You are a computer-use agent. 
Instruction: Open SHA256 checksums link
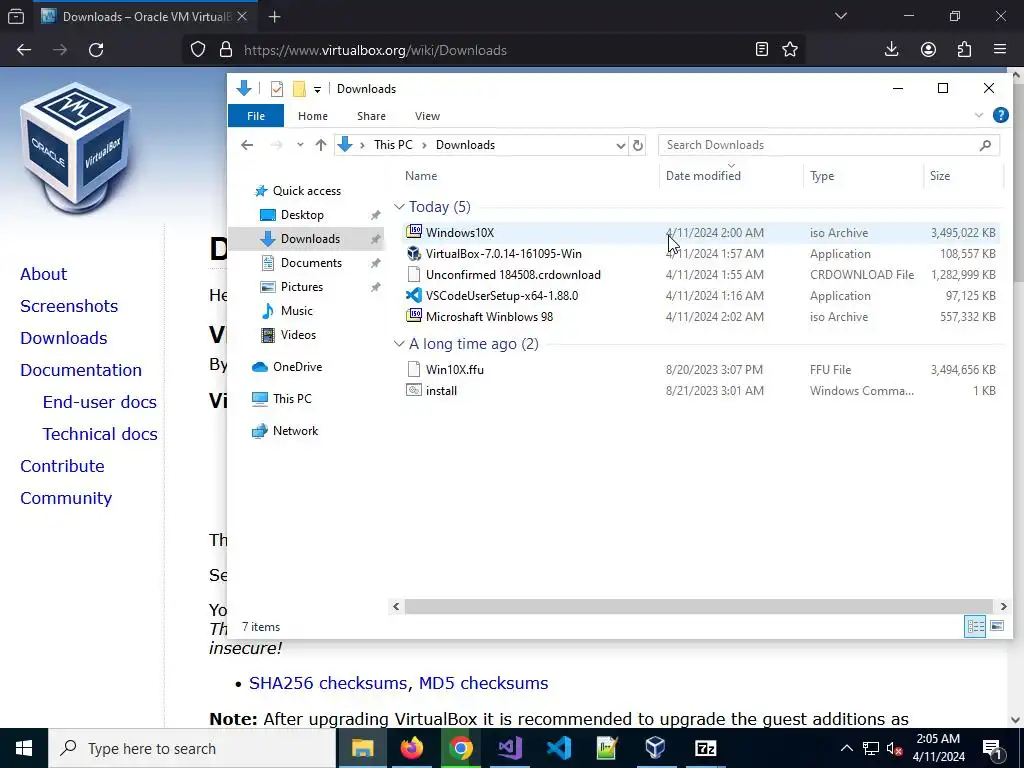pyautogui.click(x=328, y=682)
